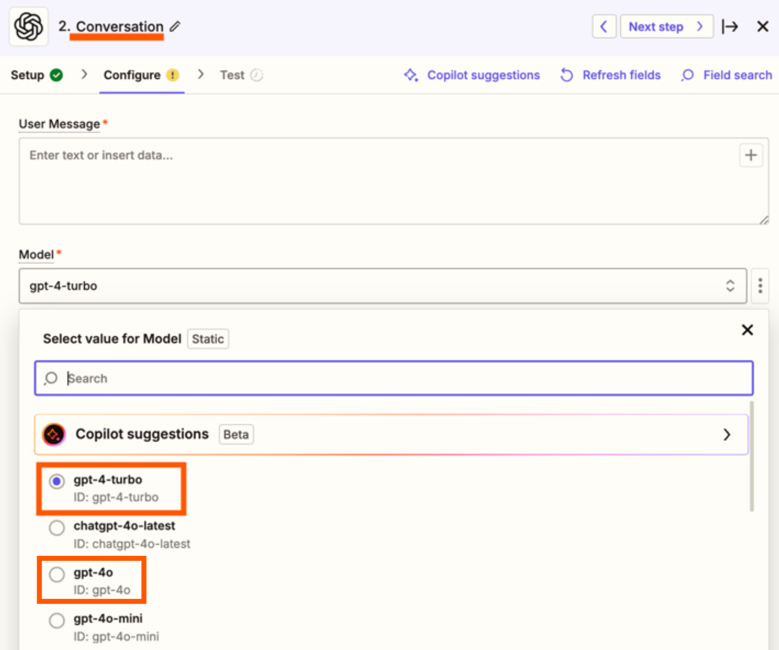Open the Model field three-dot menu

click(x=760, y=286)
